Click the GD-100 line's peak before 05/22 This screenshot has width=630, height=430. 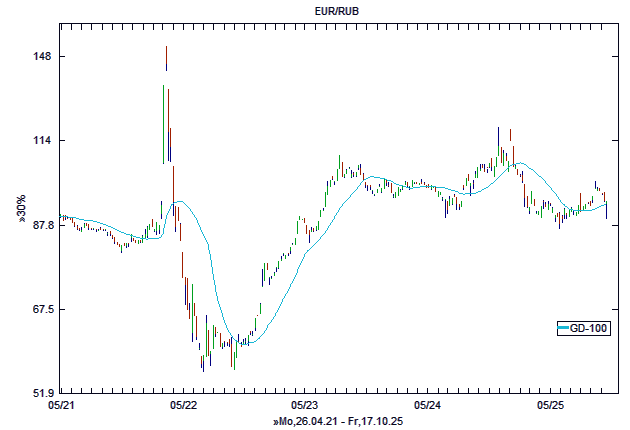(x=178, y=202)
